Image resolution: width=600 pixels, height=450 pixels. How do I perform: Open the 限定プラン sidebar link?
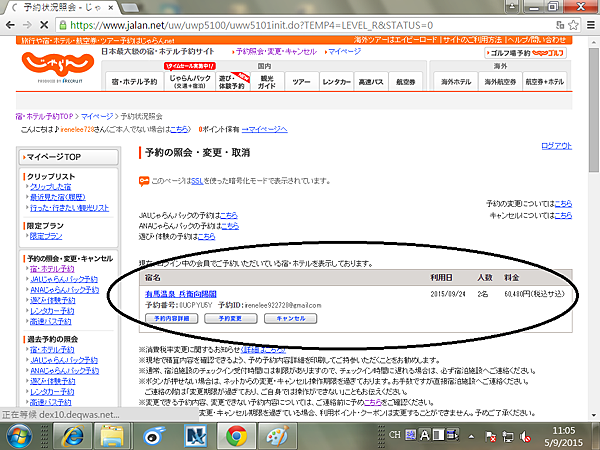click(x=46, y=236)
